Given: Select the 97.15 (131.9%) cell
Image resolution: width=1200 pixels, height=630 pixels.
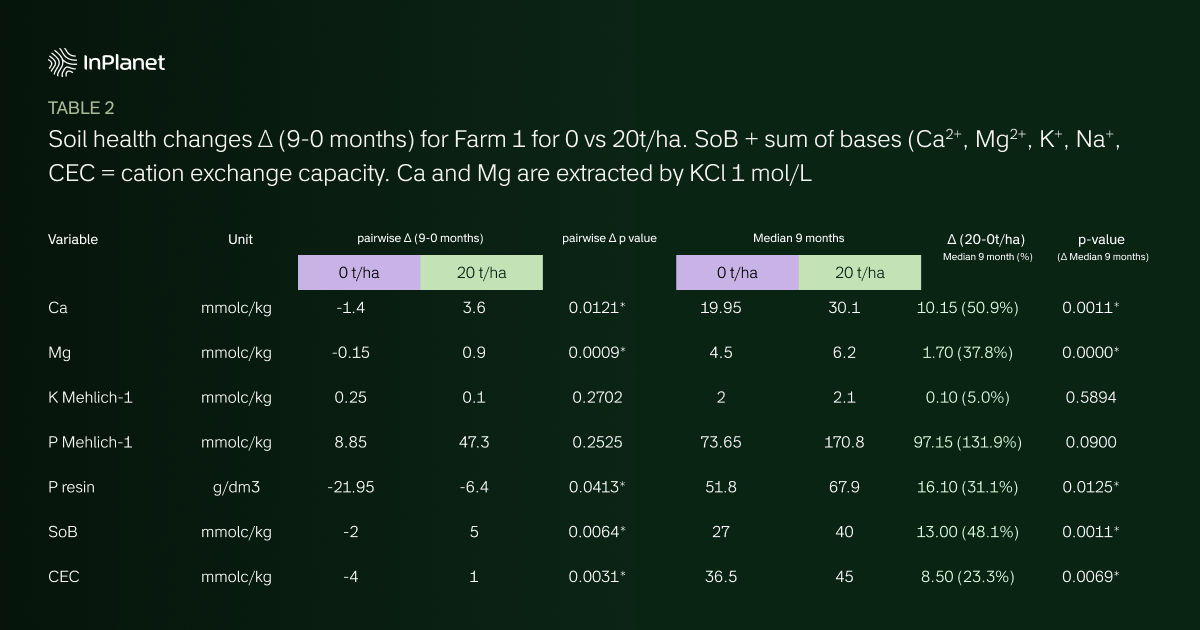Looking at the screenshot, I should [967, 442].
